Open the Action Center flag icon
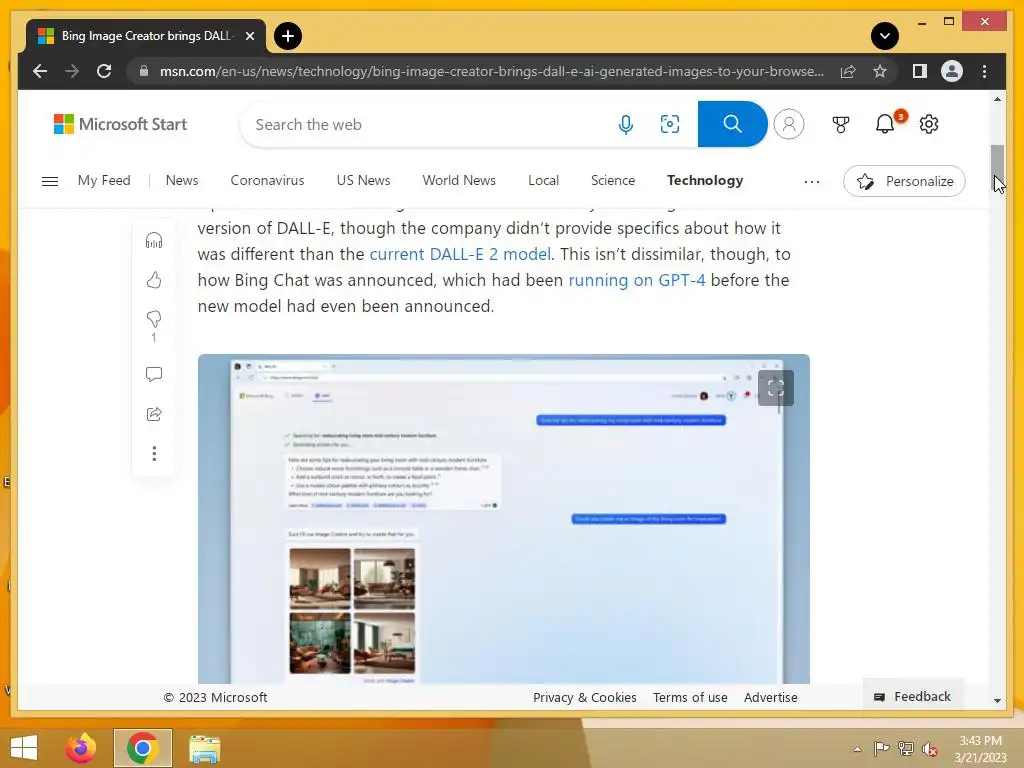Image resolution: width=1024 pixels, height=768 pixels. tap(881, 749)
